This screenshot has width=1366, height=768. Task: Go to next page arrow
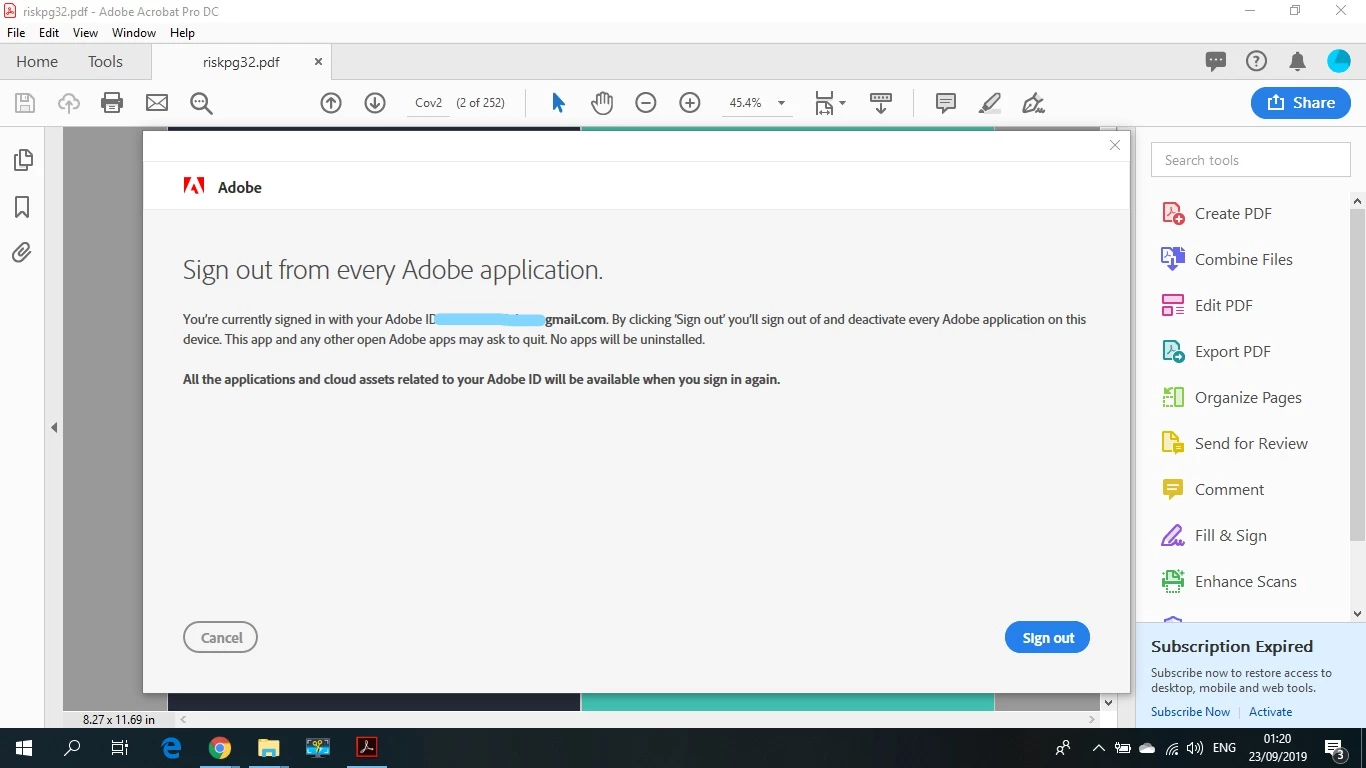(x=375, y=103)
